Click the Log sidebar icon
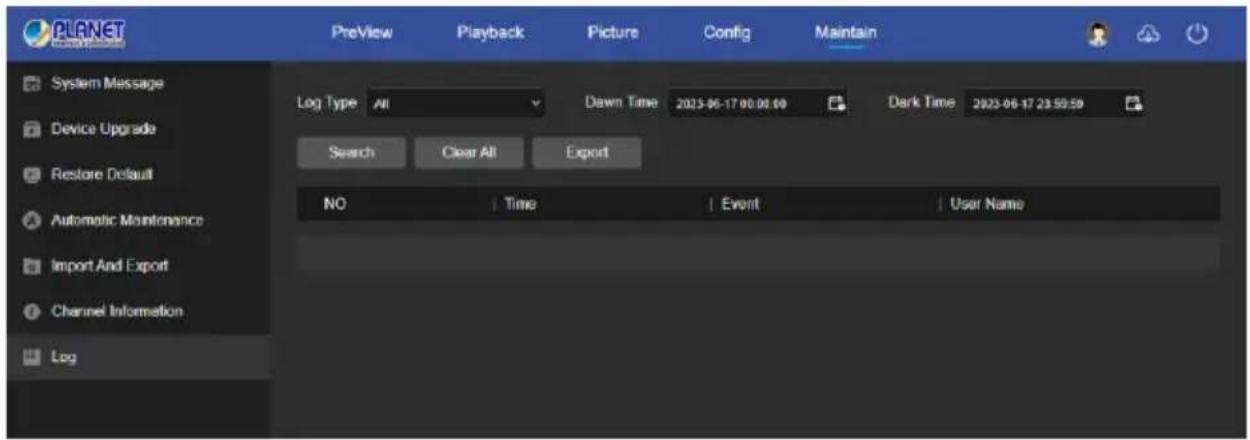Screen dimensions: 1250x440 click(29, 357)
